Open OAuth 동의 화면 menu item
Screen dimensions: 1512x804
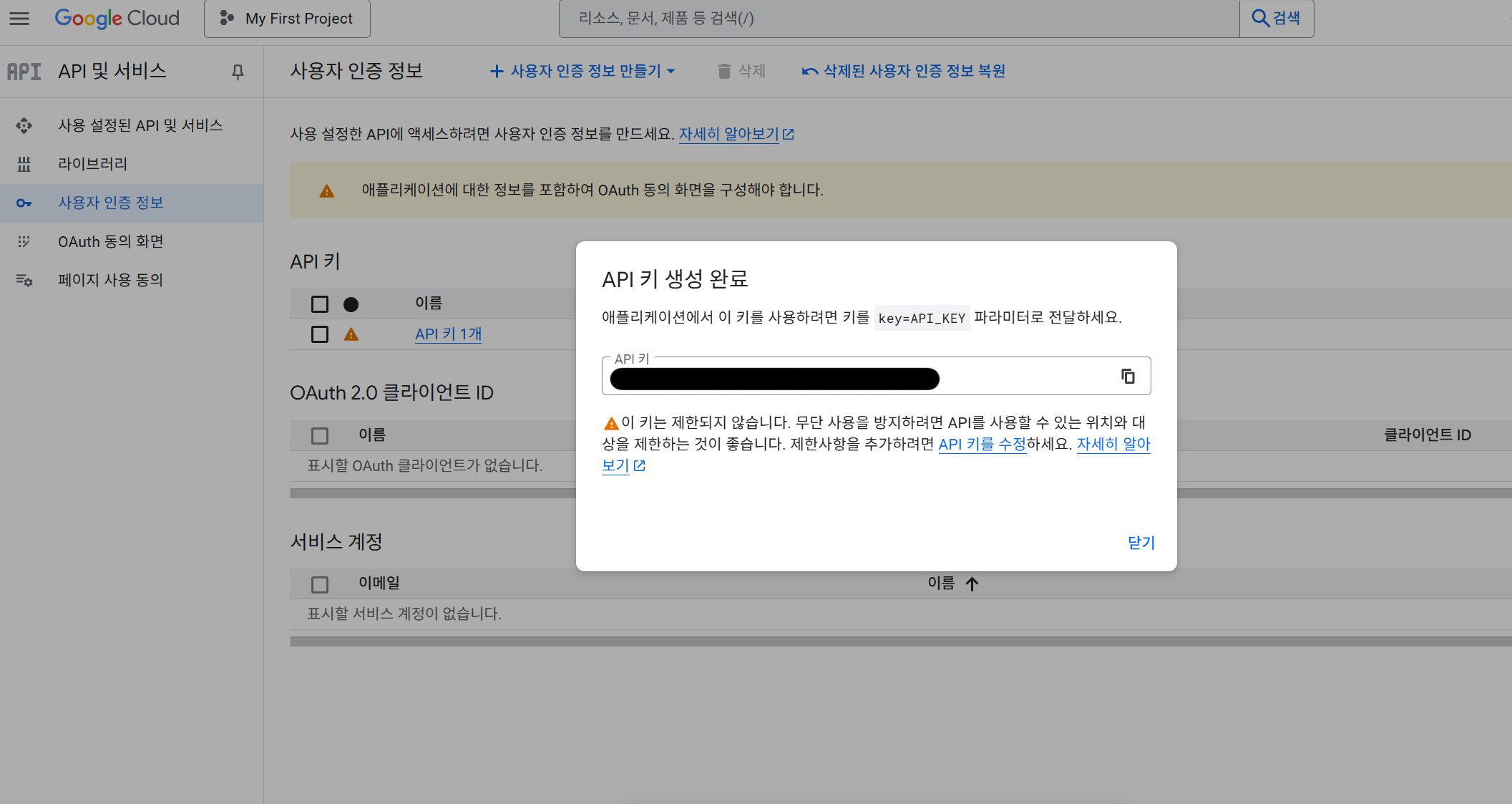(111, 241)
